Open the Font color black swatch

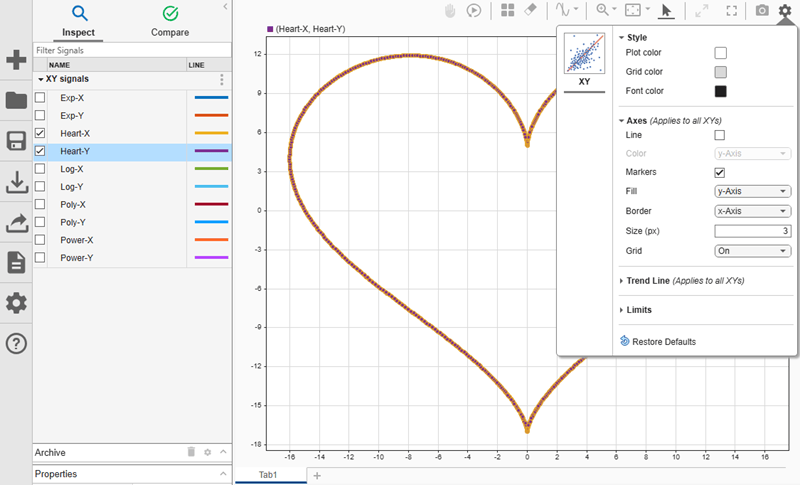(x=720, y=91)
